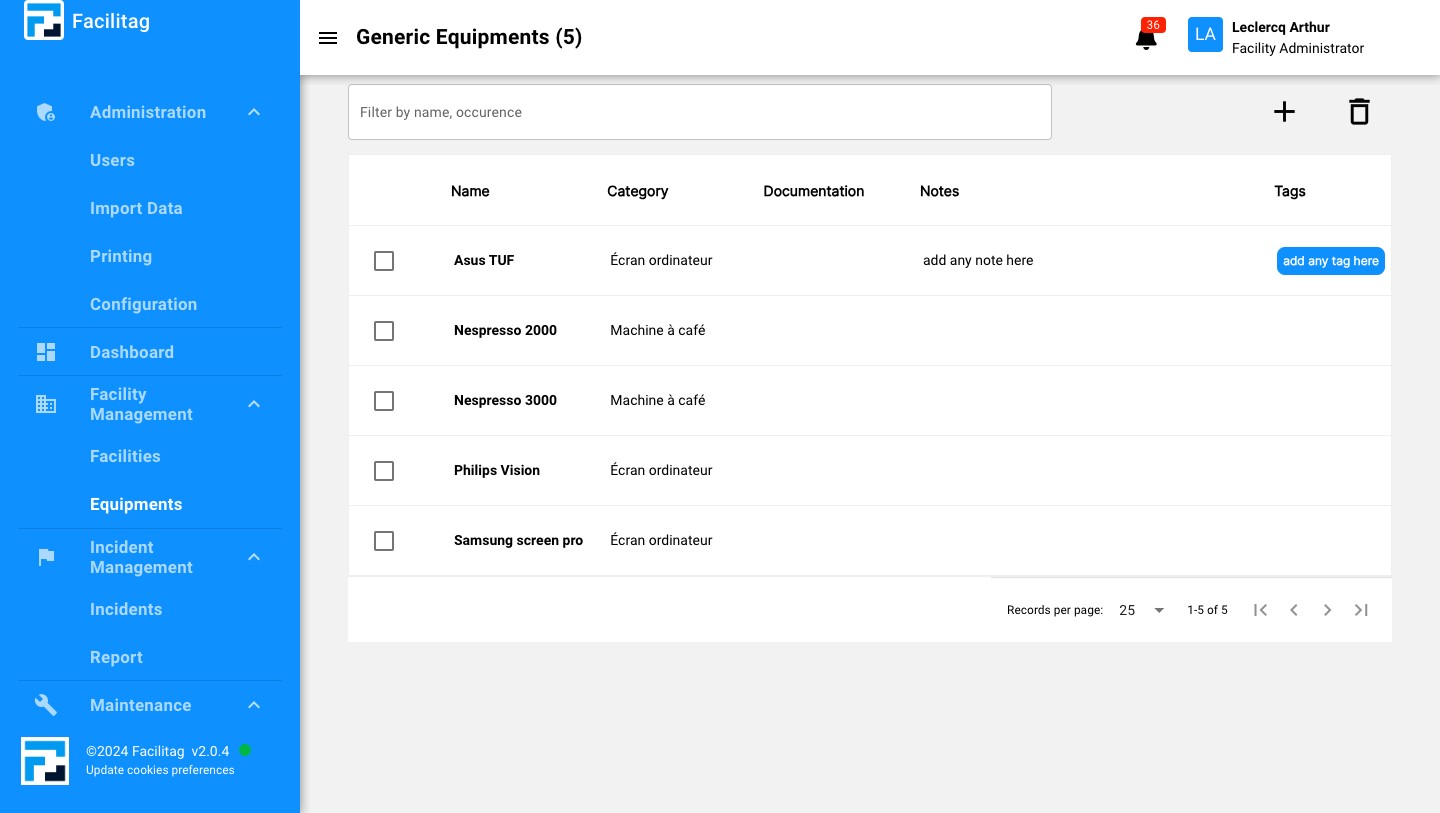
Task: Go to the next page arrow
Action: tap(1327, 610)
